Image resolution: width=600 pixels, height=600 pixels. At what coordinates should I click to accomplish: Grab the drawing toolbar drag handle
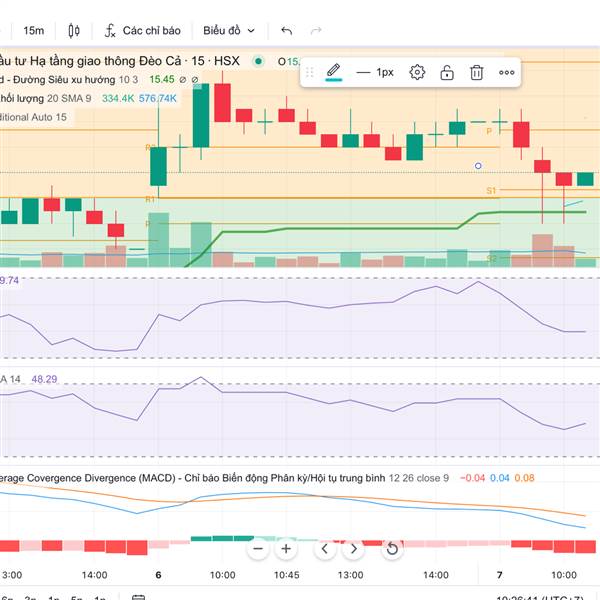(310, 72)
